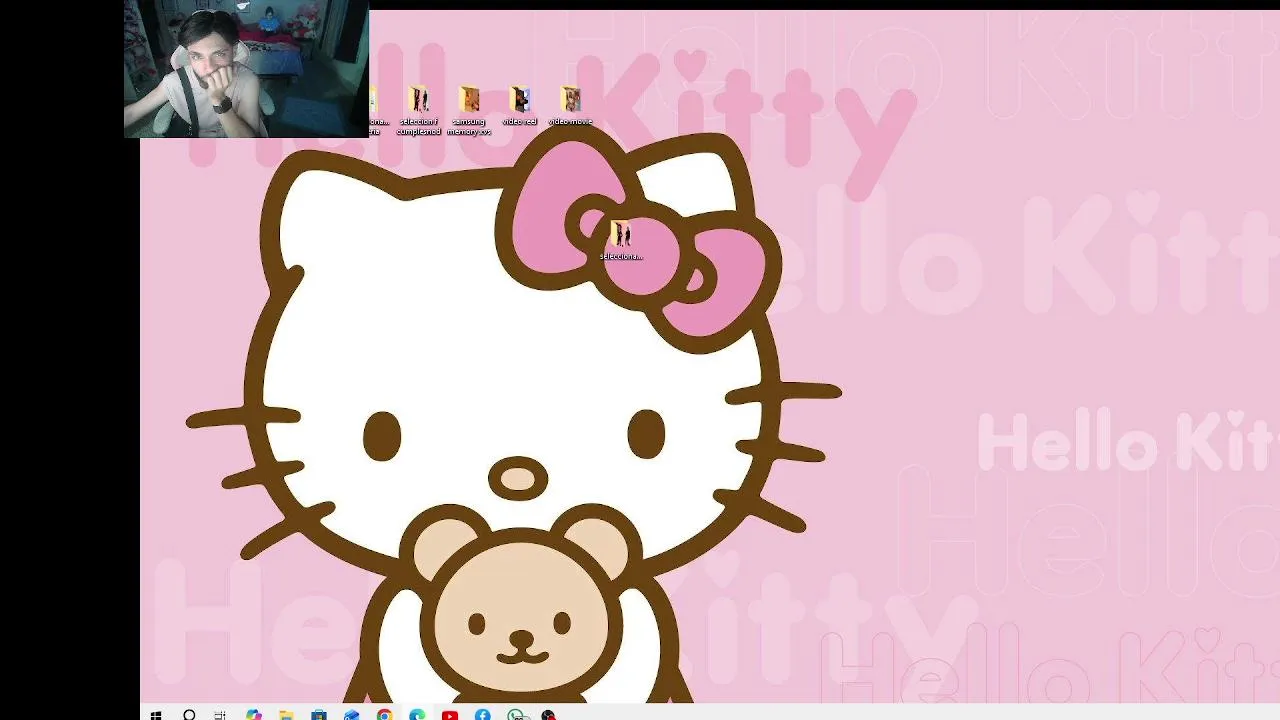The image size is (1280, 720).
Task: Click the webcam overlay video thumbnail
Action: coord(246,69)
